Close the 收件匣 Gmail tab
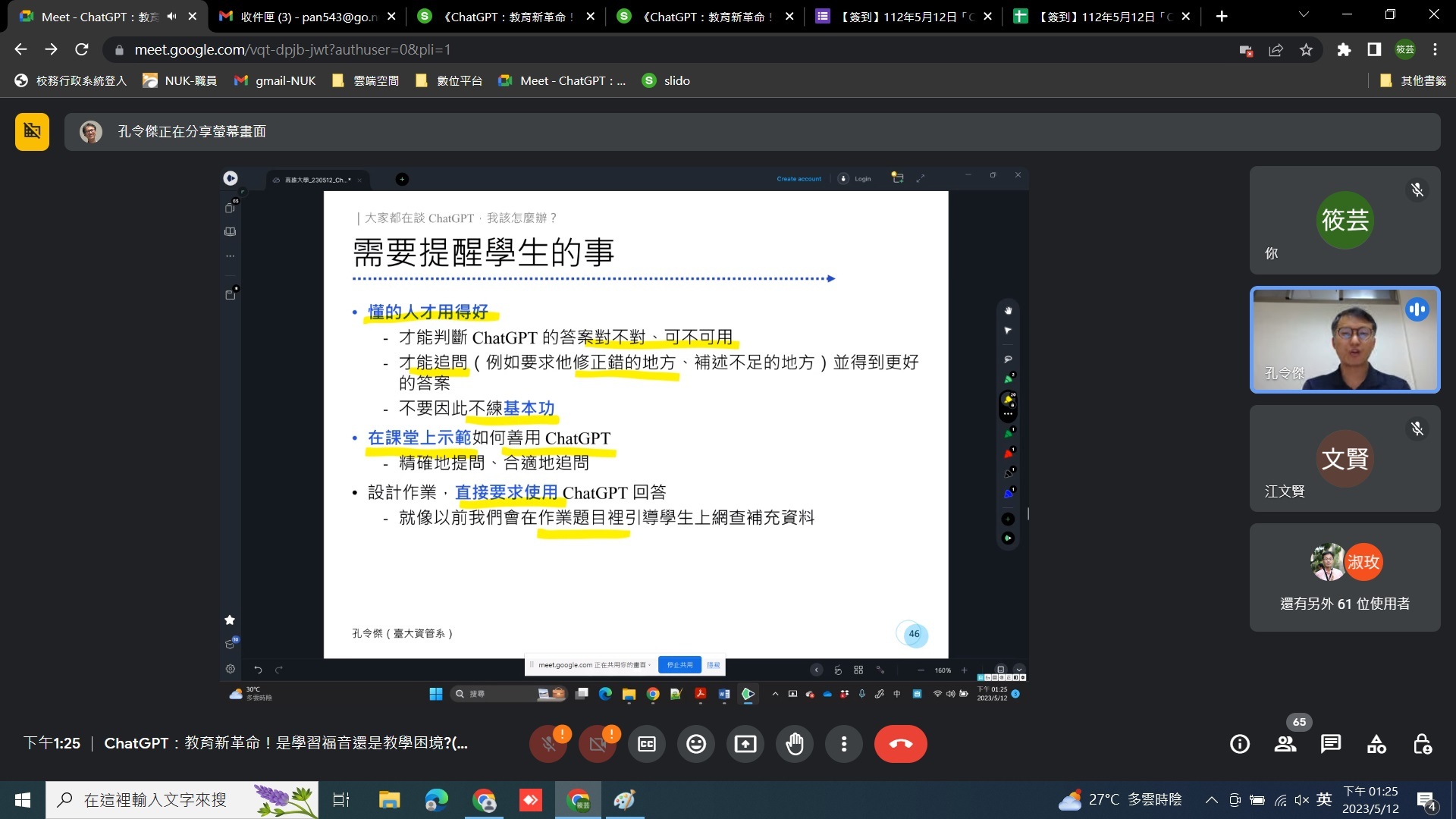1456x819 pixels. [391, 17]
